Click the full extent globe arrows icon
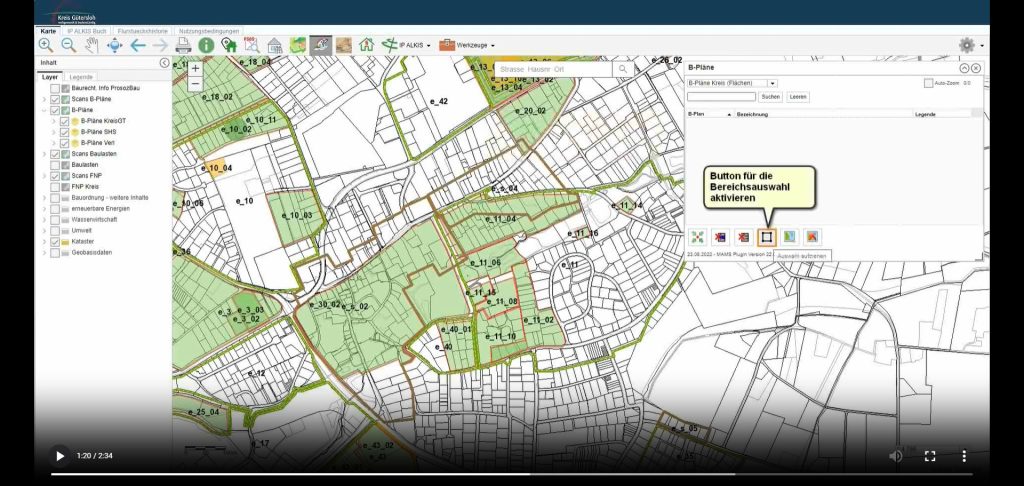The height and width of the screenshot is (486, 1024). [114, 45]
